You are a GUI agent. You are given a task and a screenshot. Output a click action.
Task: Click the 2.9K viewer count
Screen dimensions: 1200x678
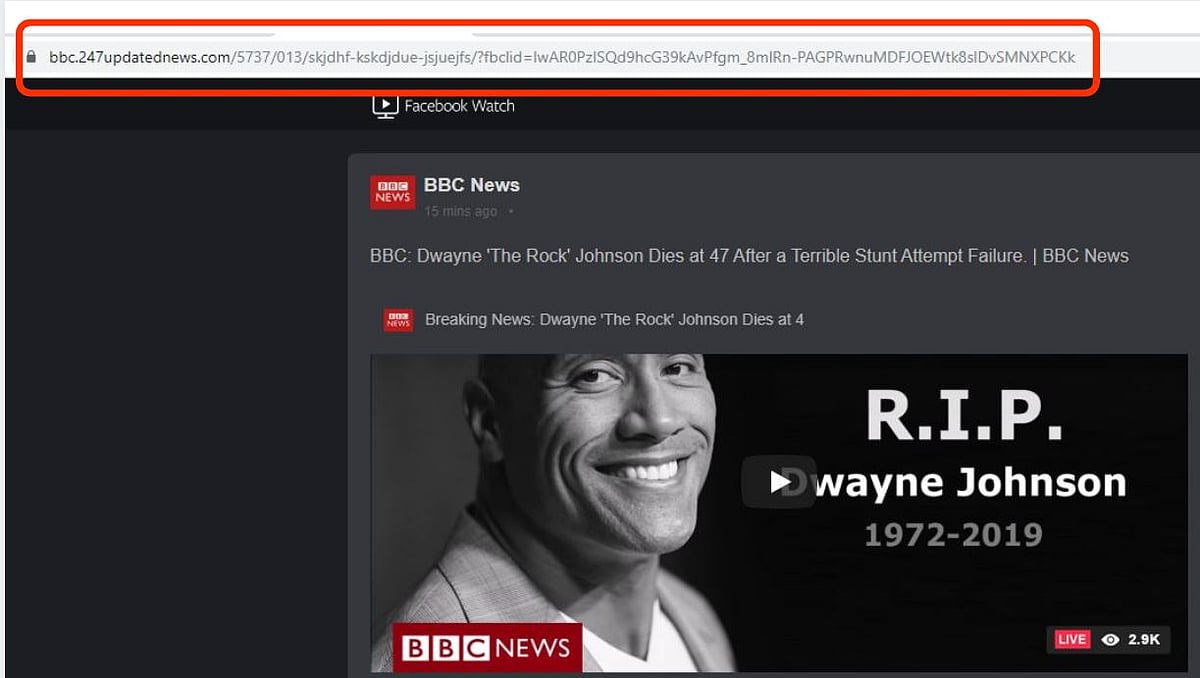1144,640
